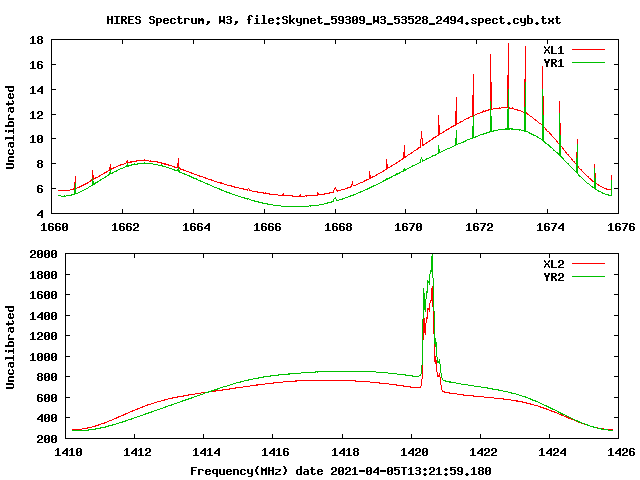Click the 1666 x-axis tick label

pyautogui.click(x=267, y=227)
